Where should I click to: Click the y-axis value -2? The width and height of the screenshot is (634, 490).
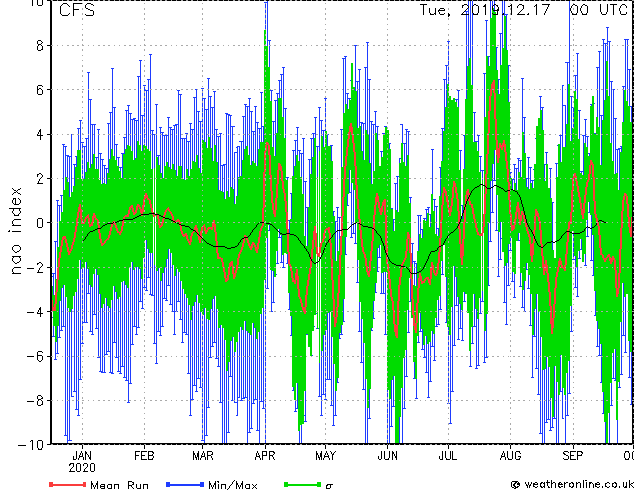click(35, 267)
